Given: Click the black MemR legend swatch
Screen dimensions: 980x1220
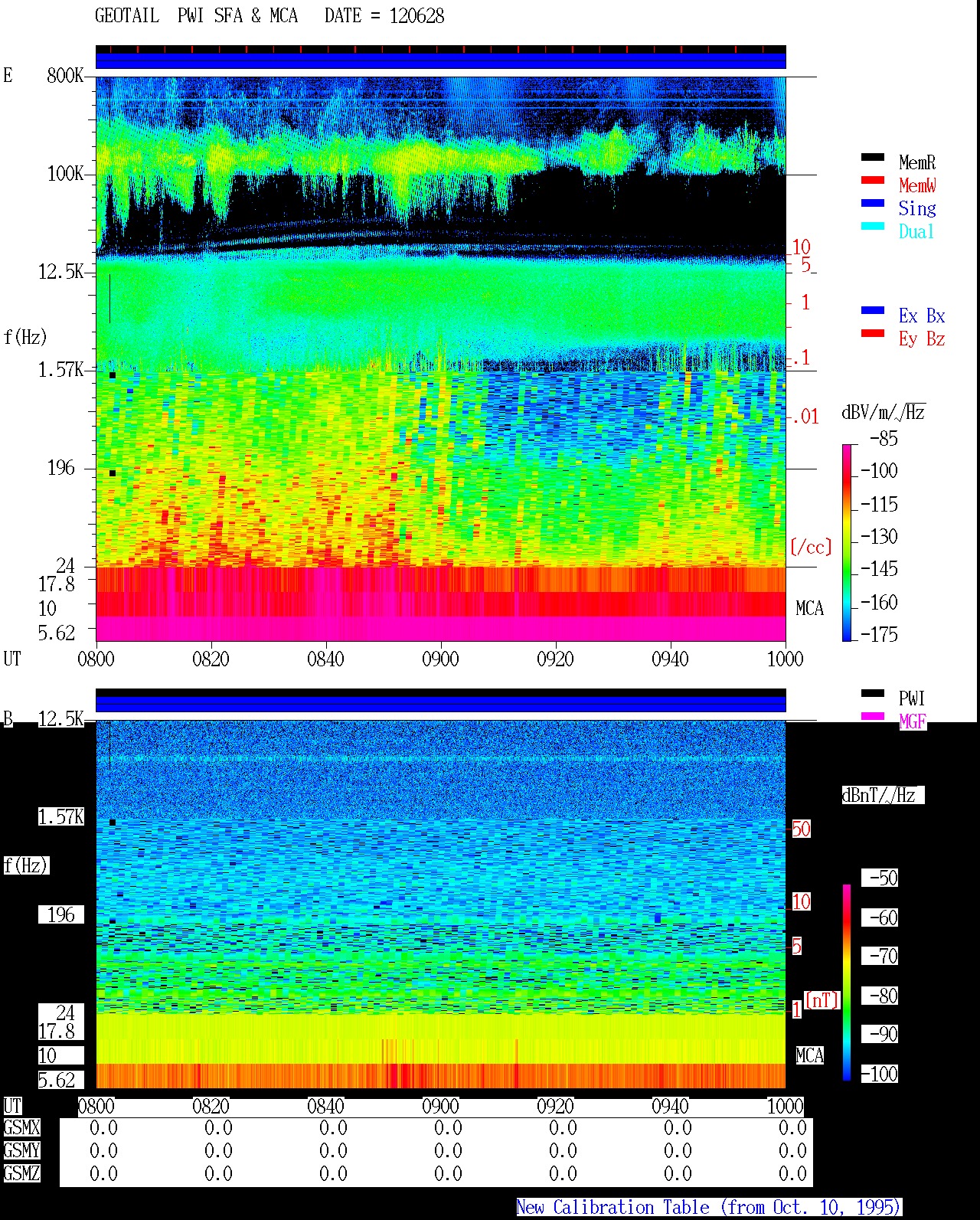Looking at the screenshot, I should click(x=873, y=158).
